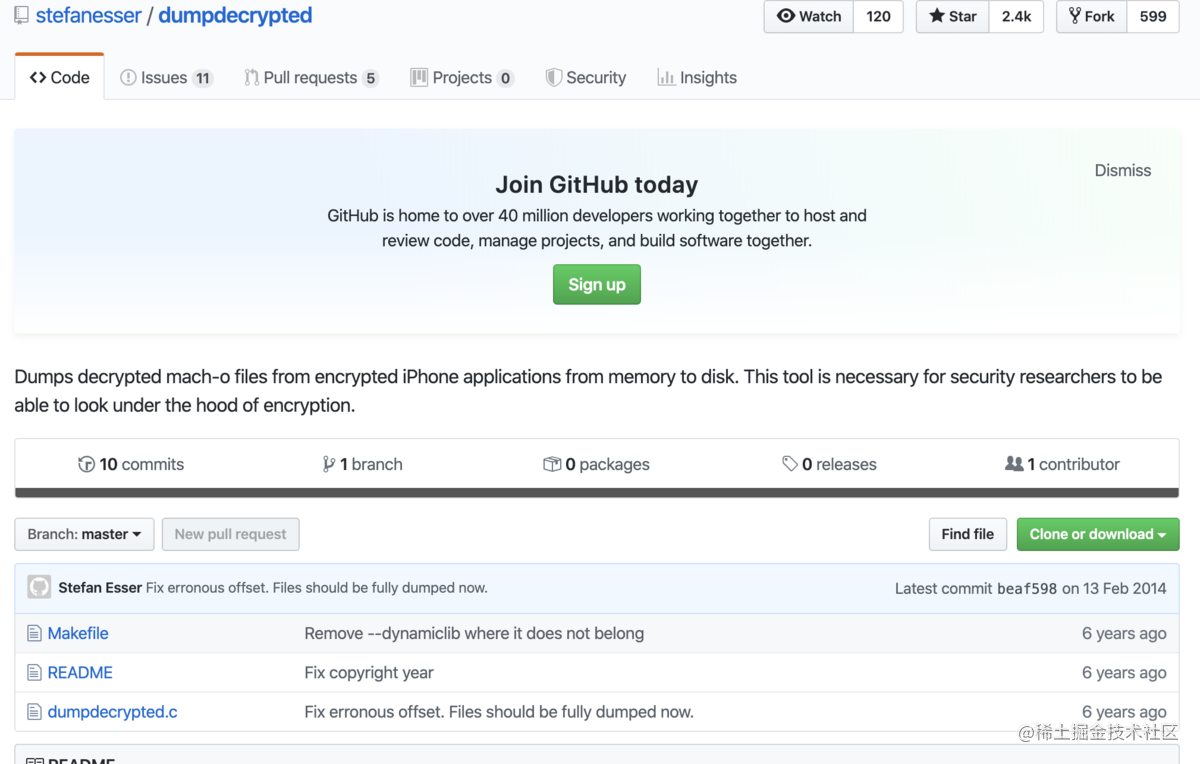Click the code brackets icon on Code tab
This screenshot has width=1200, height=764.
38,77
